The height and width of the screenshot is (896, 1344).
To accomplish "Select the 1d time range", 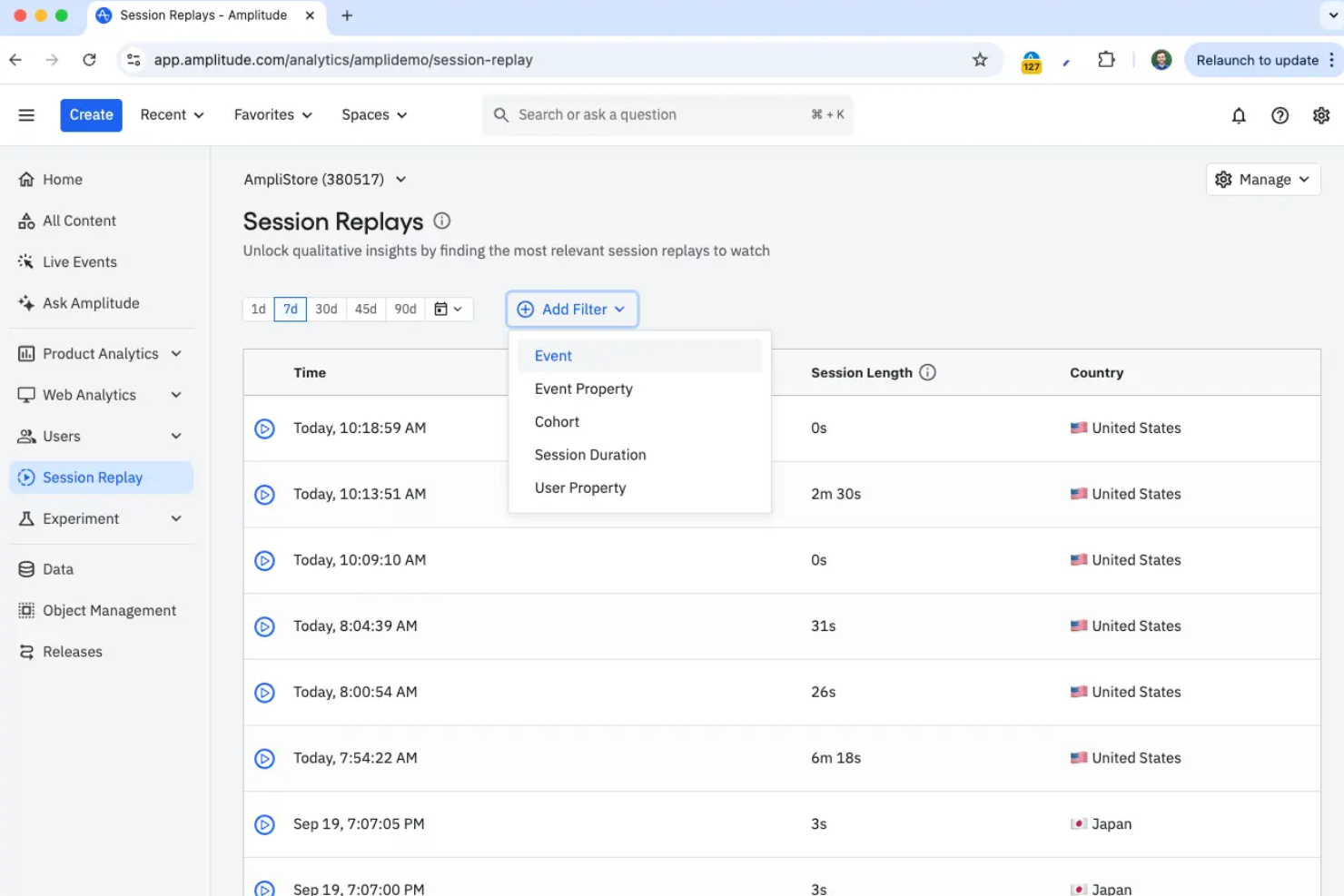I will tap(259, 310).
